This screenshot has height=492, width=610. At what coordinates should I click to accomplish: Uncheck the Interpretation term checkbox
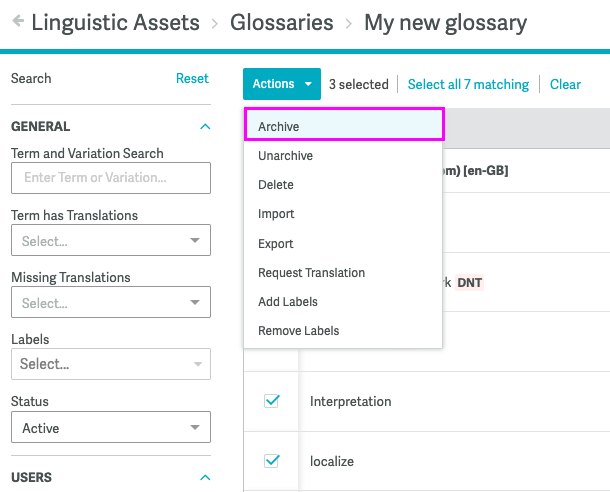click(272, 401)
